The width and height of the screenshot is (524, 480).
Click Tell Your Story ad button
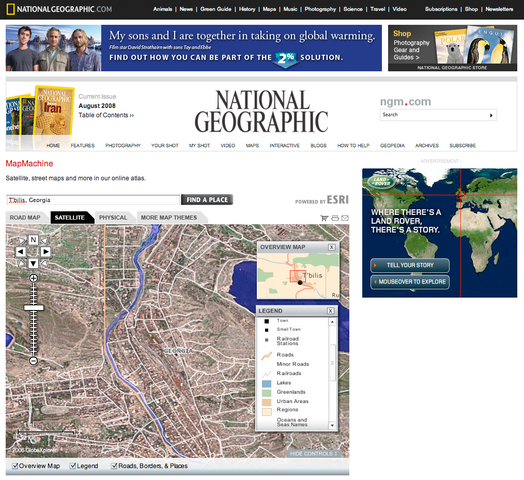(x=410, y=265)
